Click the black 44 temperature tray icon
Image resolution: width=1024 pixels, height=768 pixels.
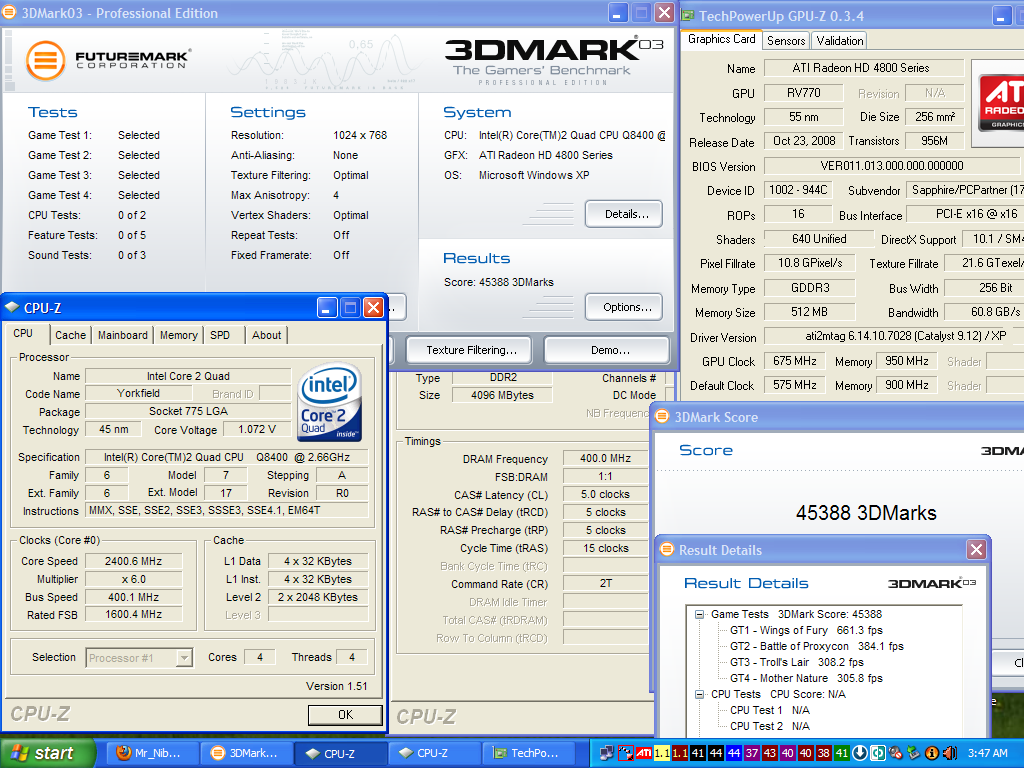(716, 753)
